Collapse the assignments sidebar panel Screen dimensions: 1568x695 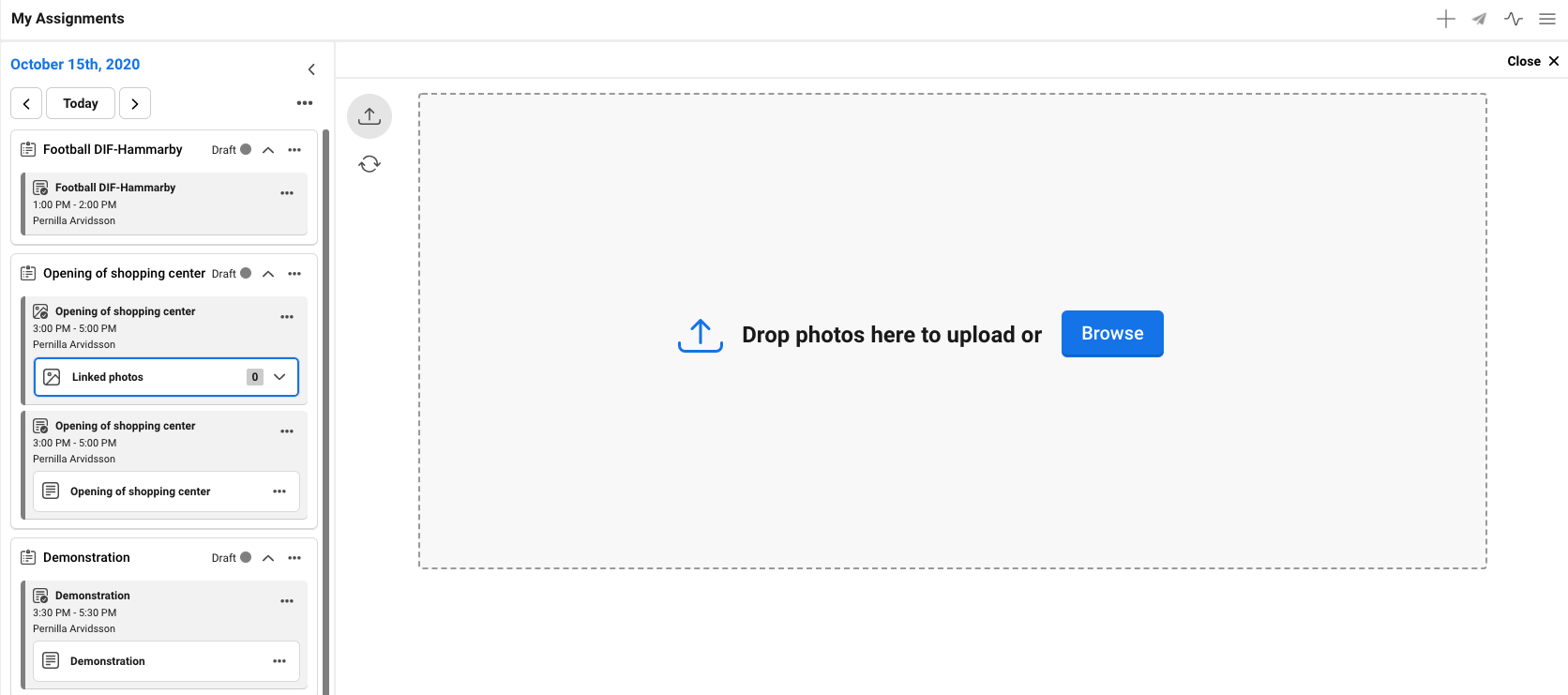click(x=311, y=69)
